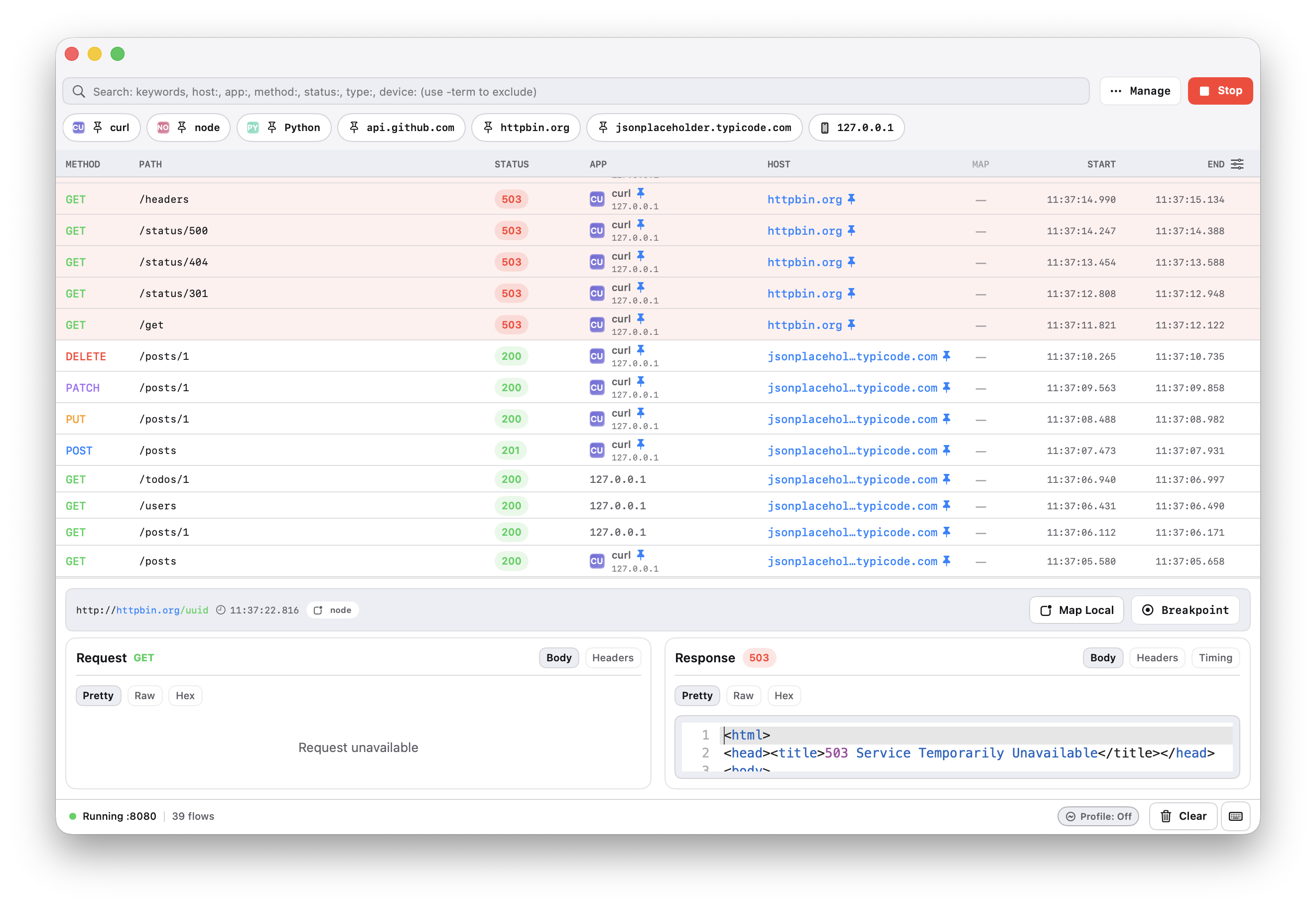Switch Request view to Raw

click(144, 696)
